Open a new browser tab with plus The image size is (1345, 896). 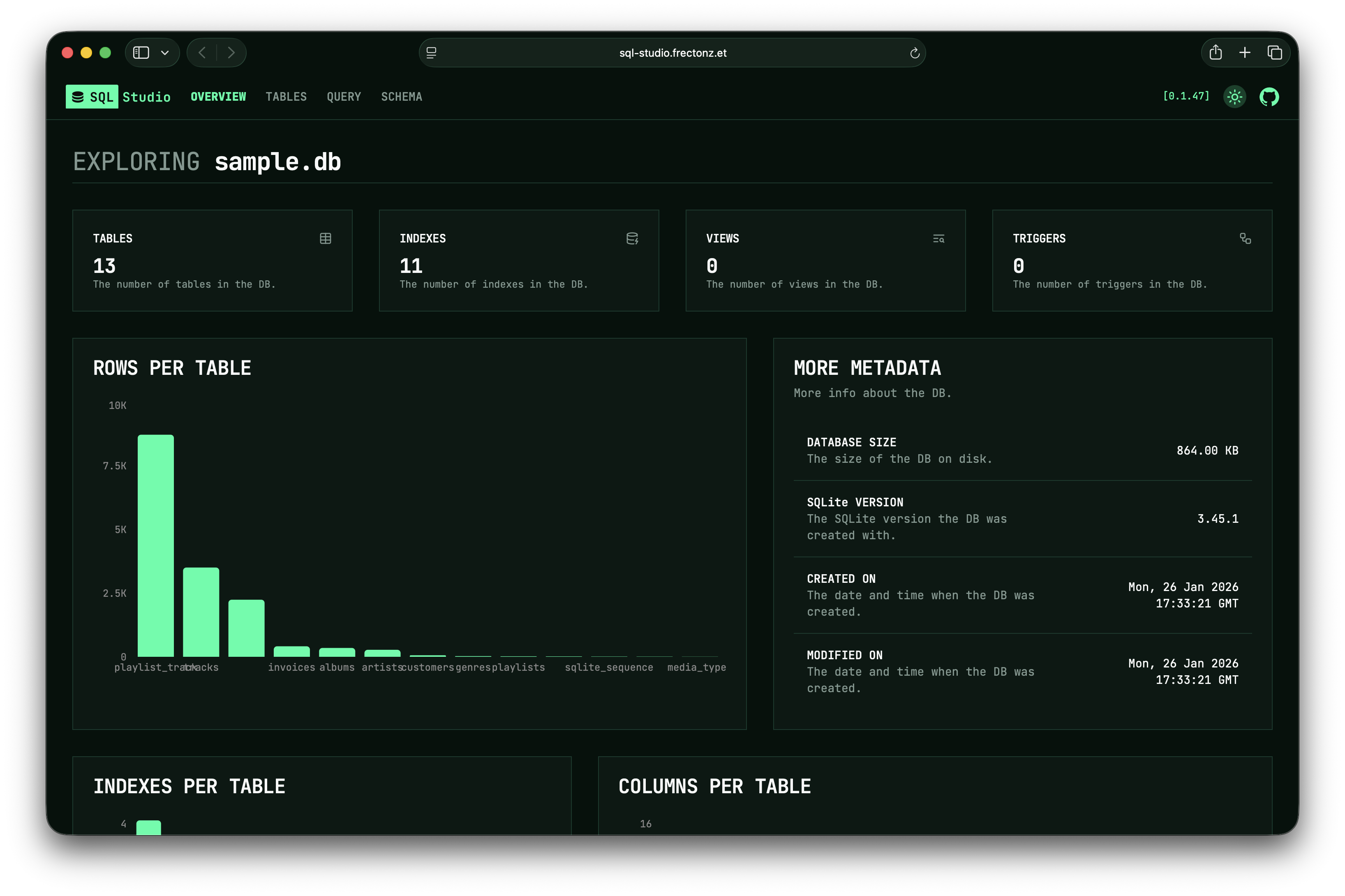point(1244,53)
